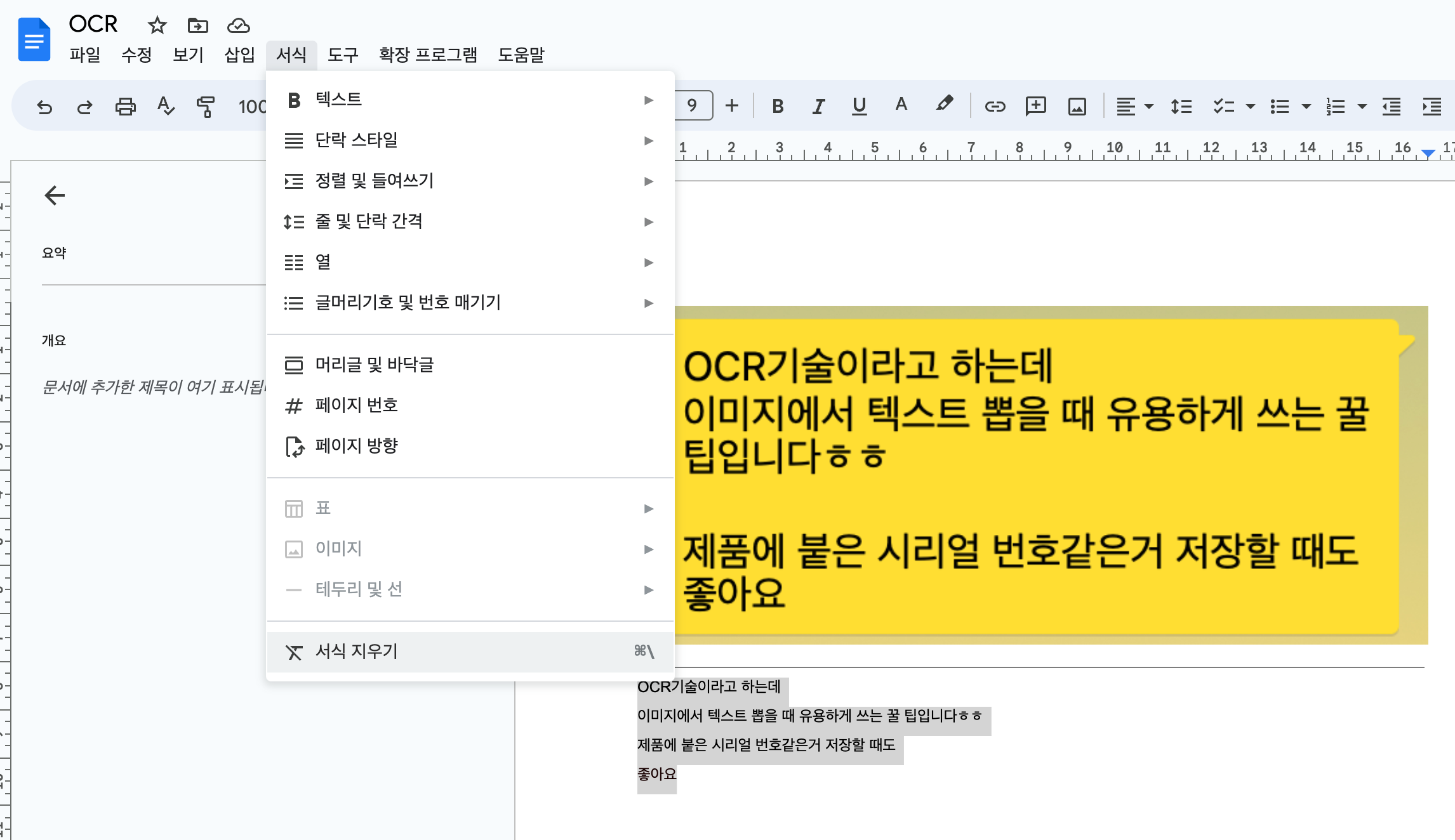Image resolution: width=1455 pixels, height=840 pixels.
Task: Star the OCR document
Action: pyautogui.click(x=157, y=25)
